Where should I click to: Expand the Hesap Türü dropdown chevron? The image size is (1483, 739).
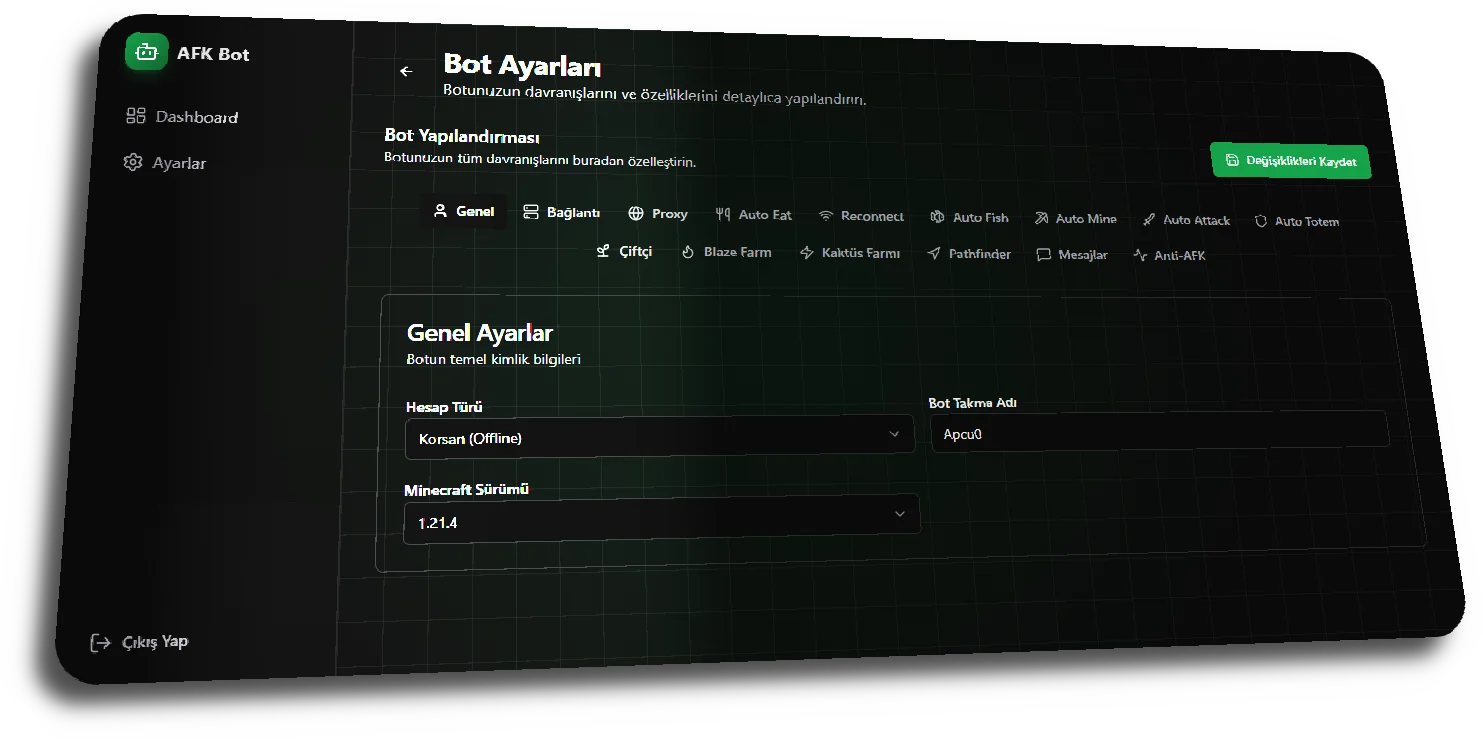click(894, 434)
